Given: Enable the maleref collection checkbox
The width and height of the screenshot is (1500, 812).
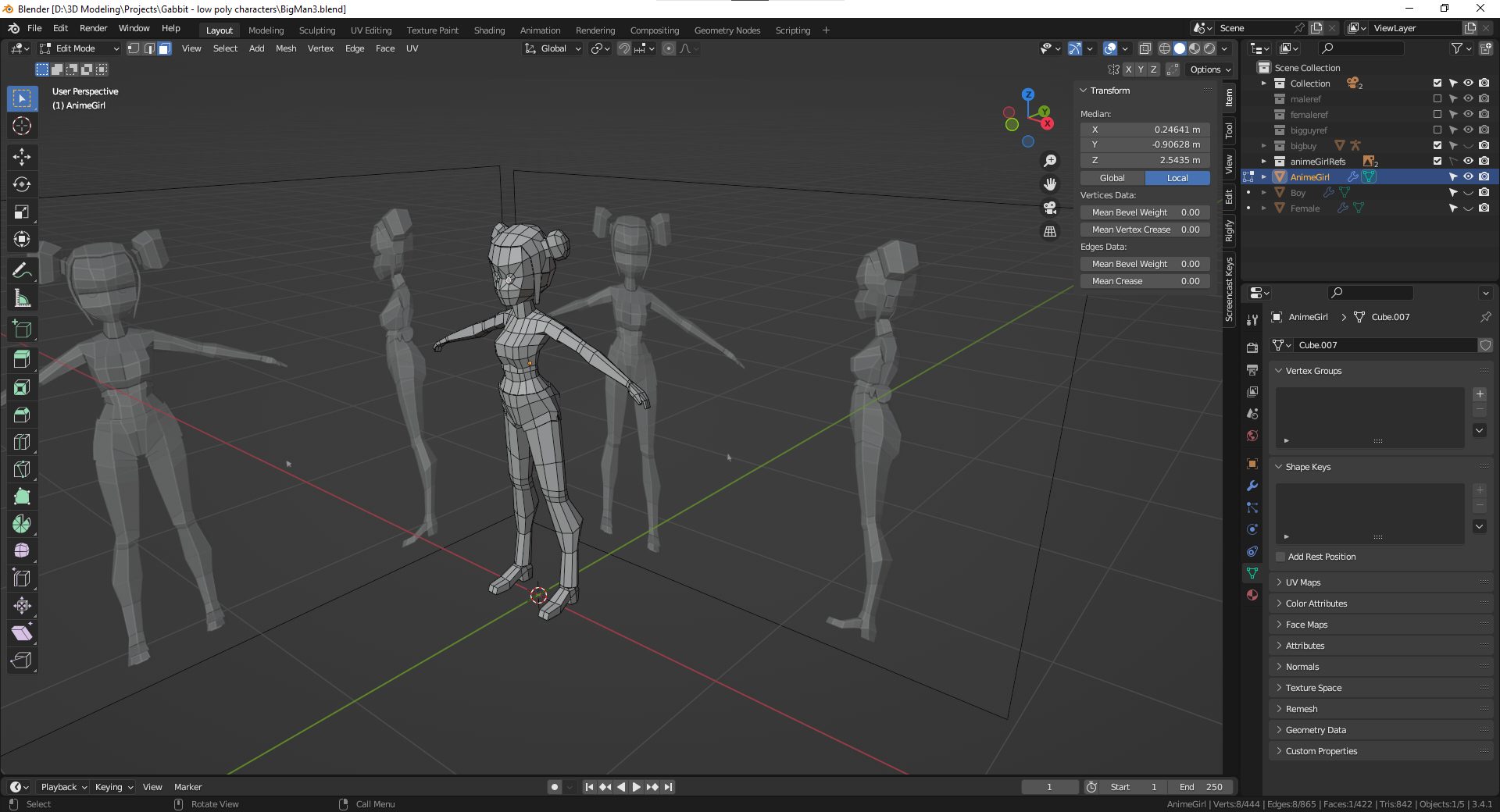Looking at the screenshot, I should coord(1437,99).
